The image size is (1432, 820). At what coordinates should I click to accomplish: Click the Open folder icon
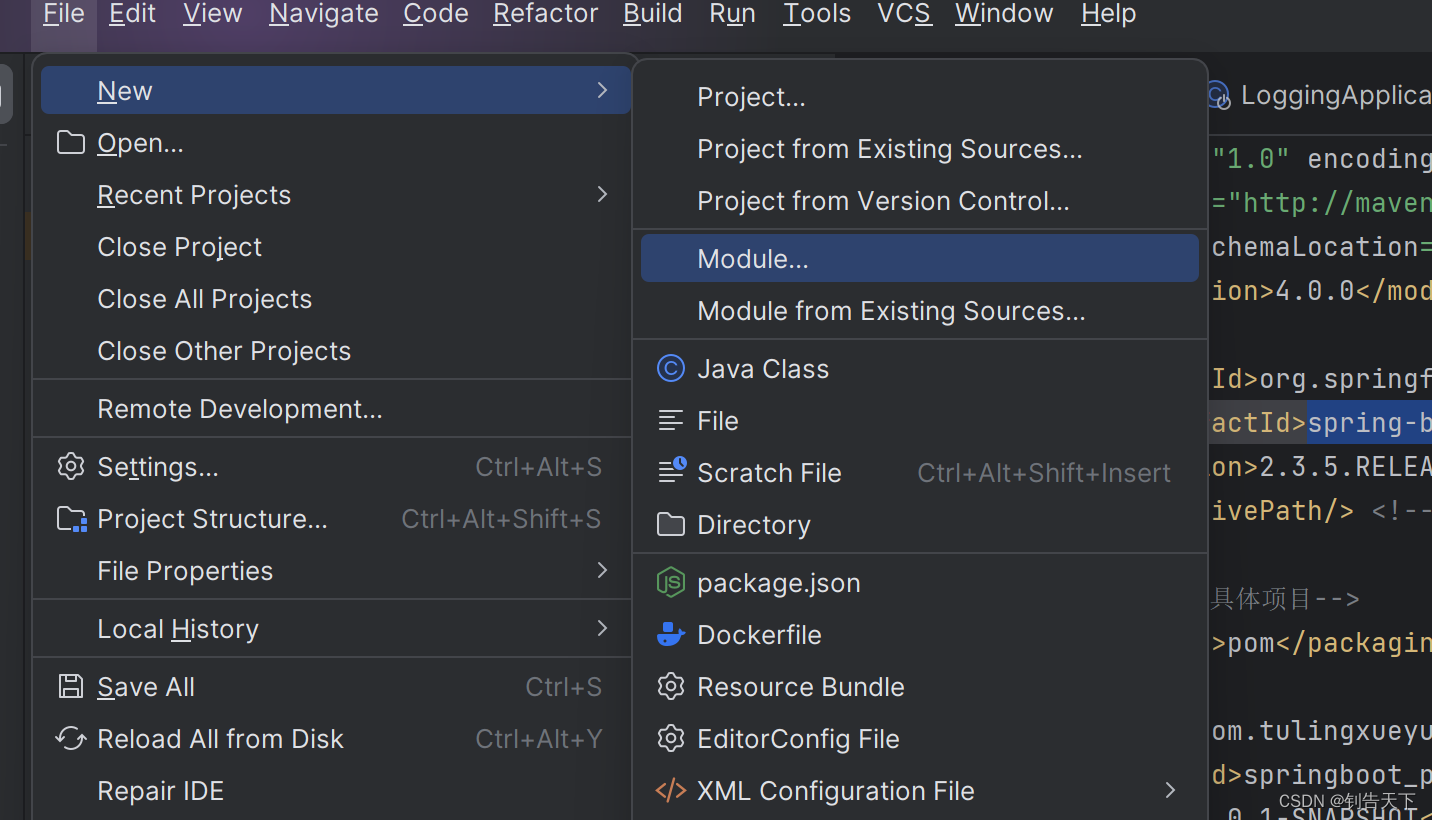tap(70, 143)
